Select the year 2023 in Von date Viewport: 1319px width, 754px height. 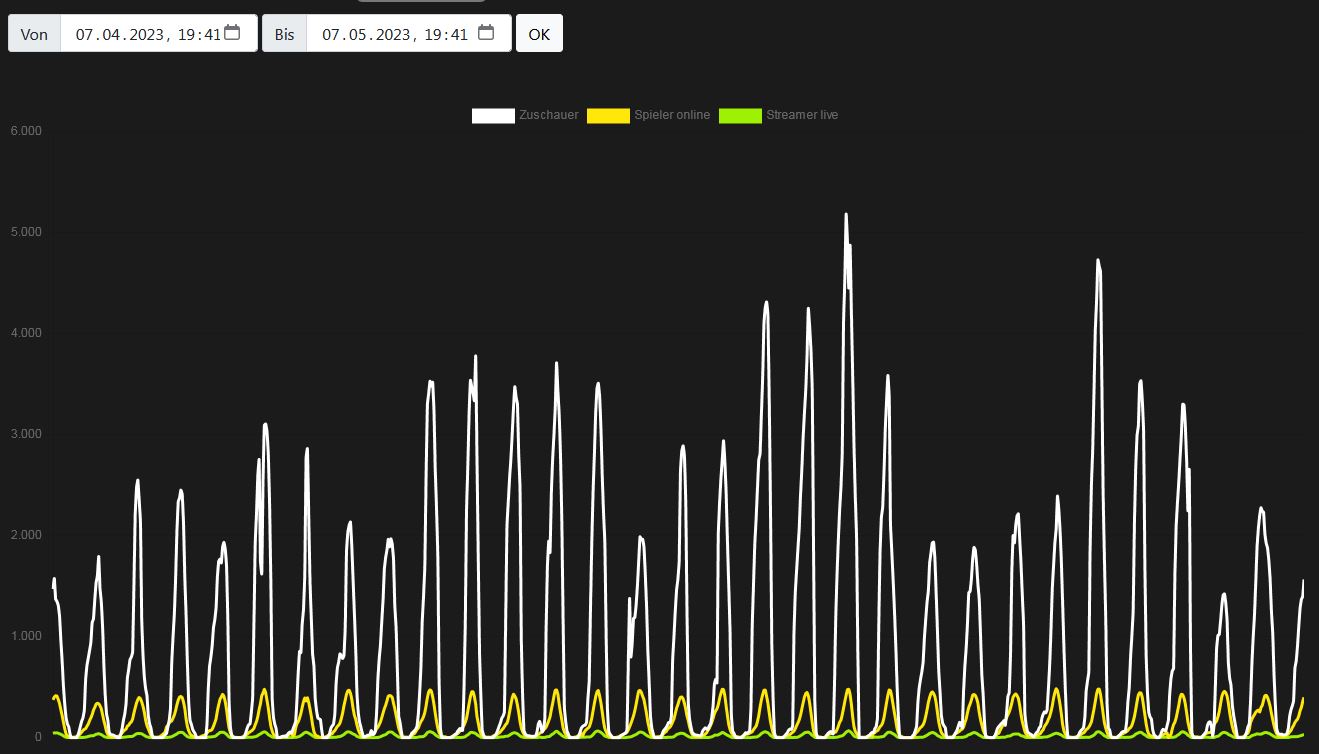click(144, 34)
